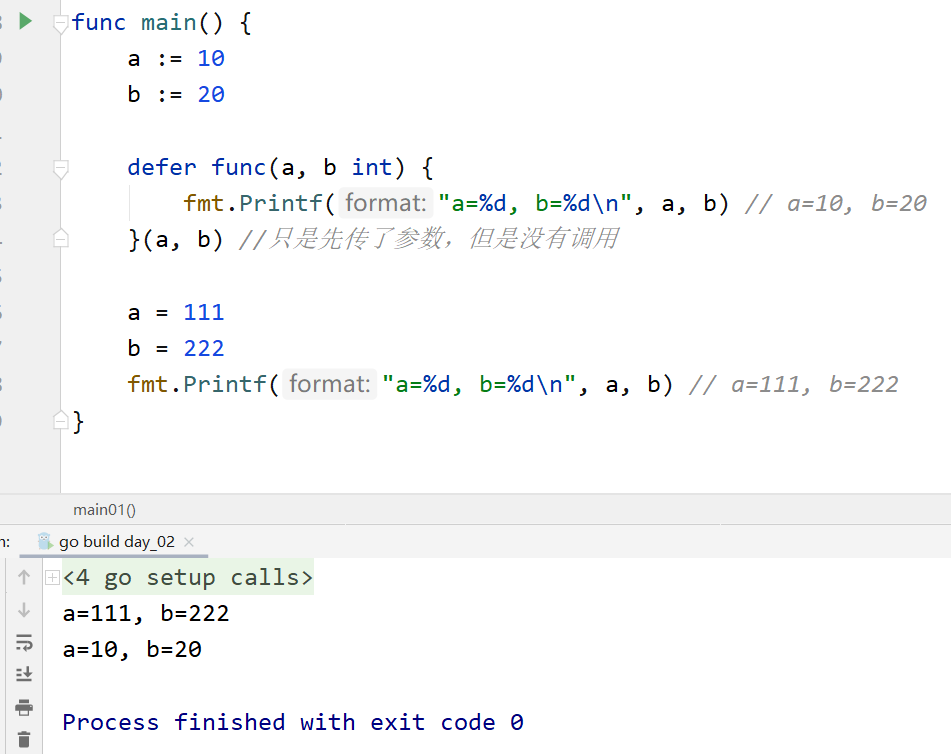Click the "a=111, b=222" console output line
The image size is (951, 754).
pyautogui.click(x=146, y=613)
